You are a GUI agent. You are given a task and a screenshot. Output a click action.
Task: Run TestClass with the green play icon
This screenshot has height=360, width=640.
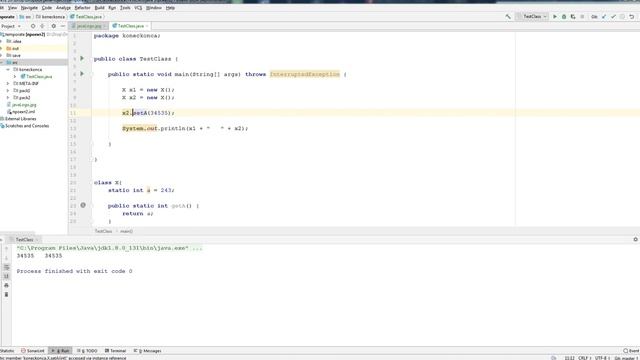(x=555, y=17)
